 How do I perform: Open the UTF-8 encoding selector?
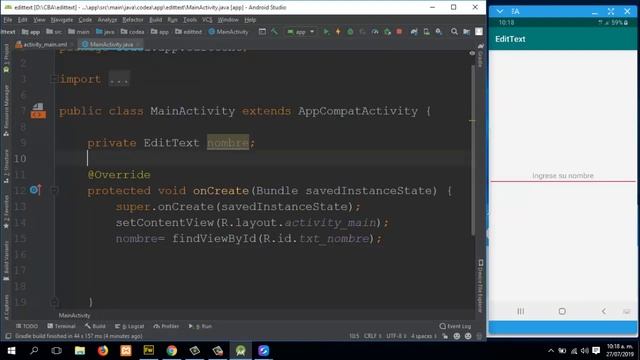[396, 336]
